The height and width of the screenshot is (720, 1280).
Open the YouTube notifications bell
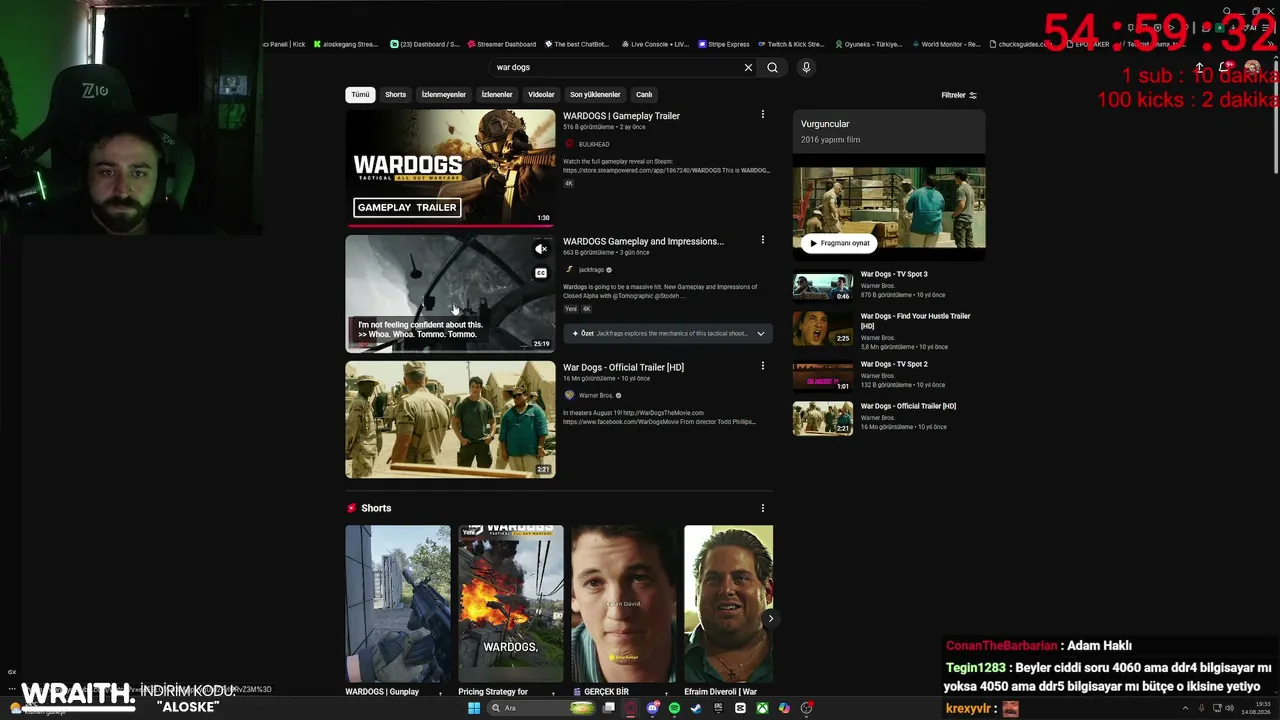1225,68
